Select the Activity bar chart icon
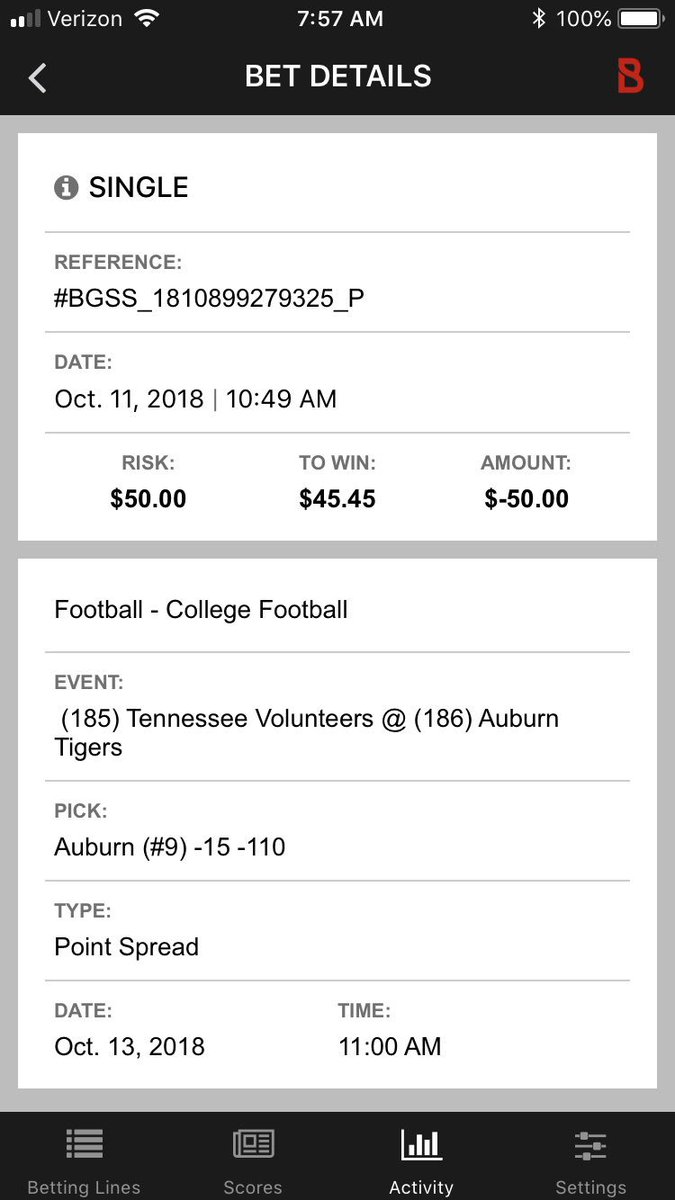The height and width of the screenshot is (1200, 675). [x=421, y=1144]
